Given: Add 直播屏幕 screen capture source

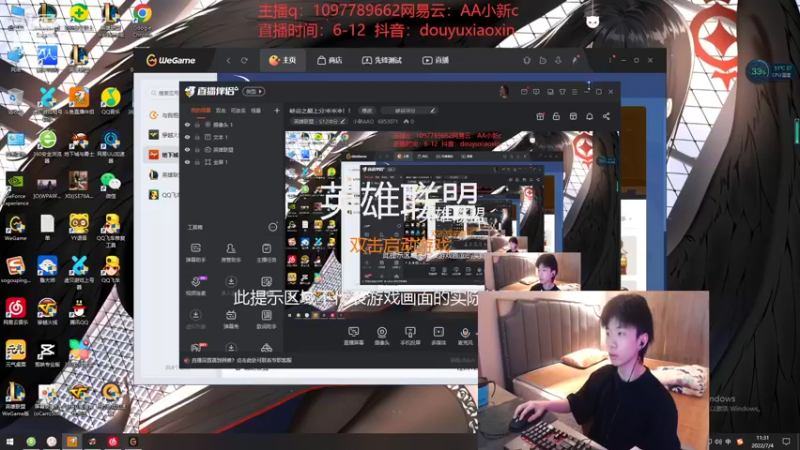Looking at the screenshot, I should (354, 336).
